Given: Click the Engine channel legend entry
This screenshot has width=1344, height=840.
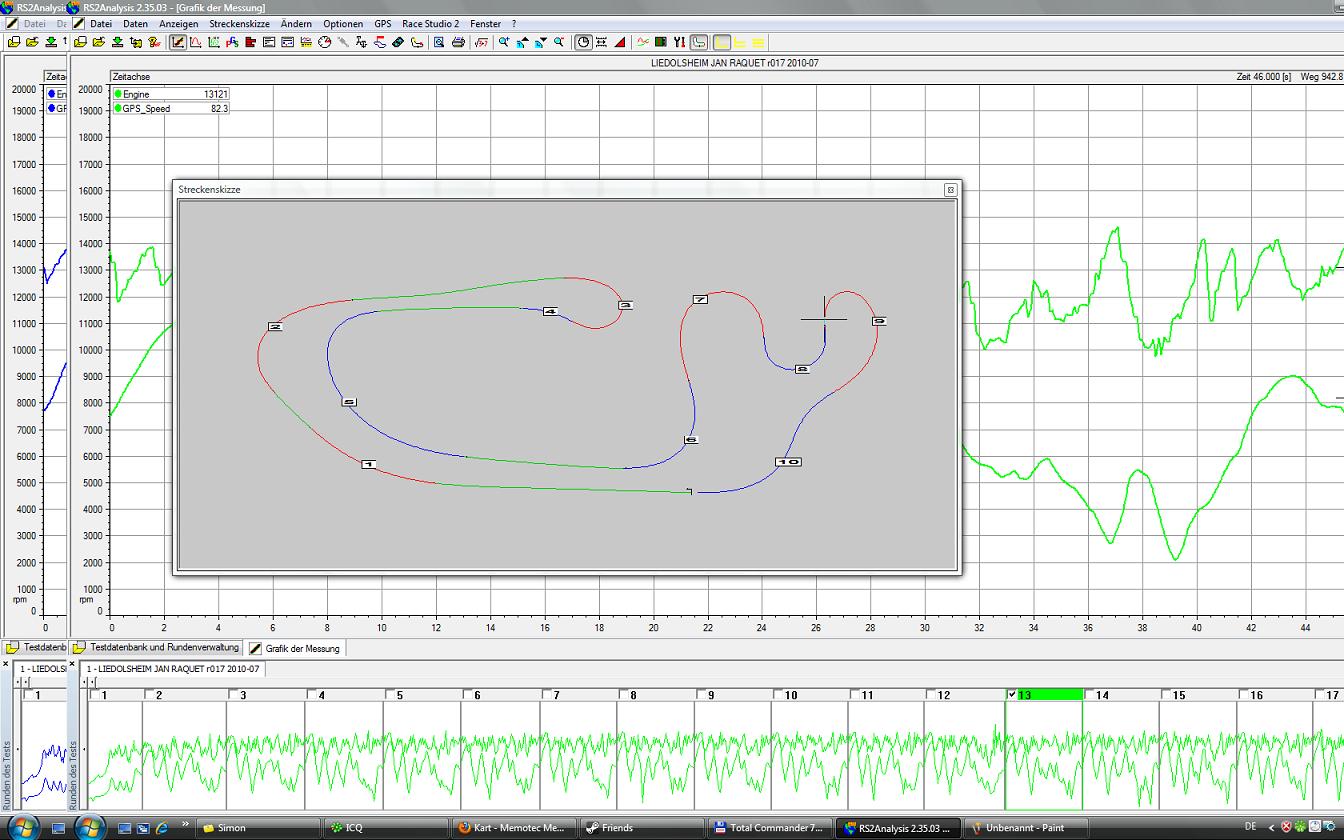Looking at the screenshot, I should (171, 94).
